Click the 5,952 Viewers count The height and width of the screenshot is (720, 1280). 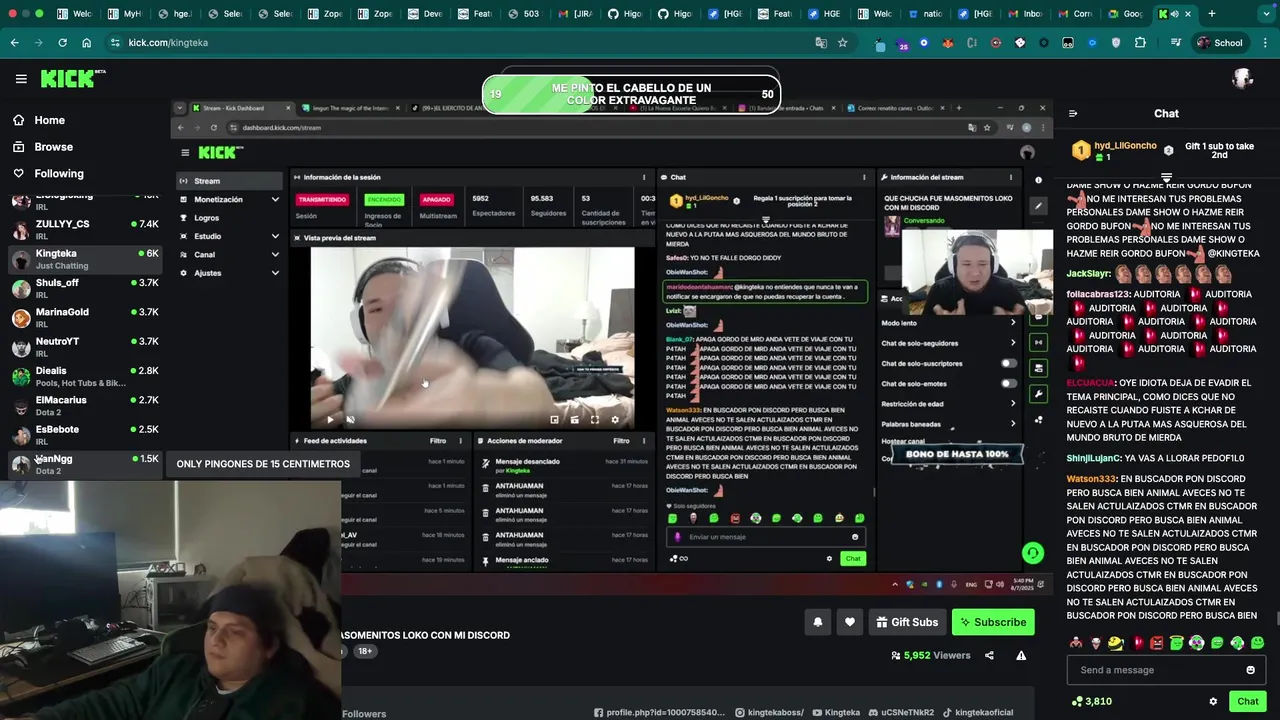[x=930, y=656]
